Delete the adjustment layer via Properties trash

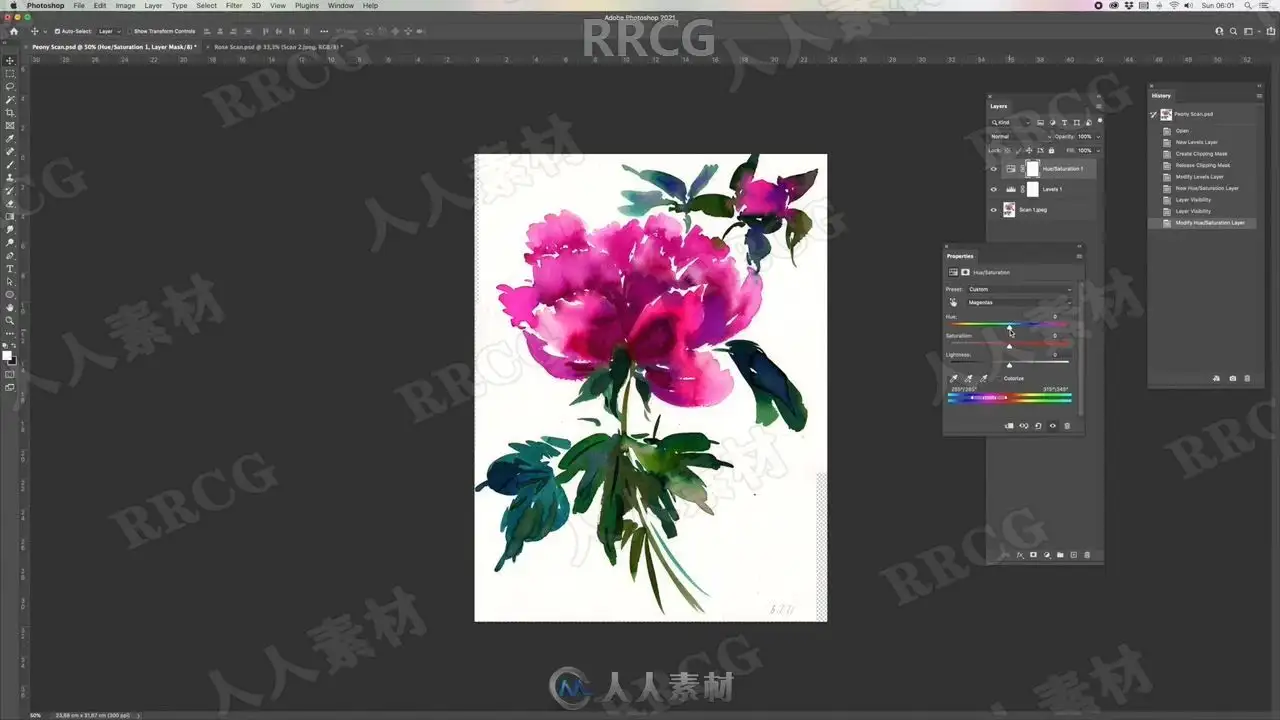click(x=1067, y=426)
